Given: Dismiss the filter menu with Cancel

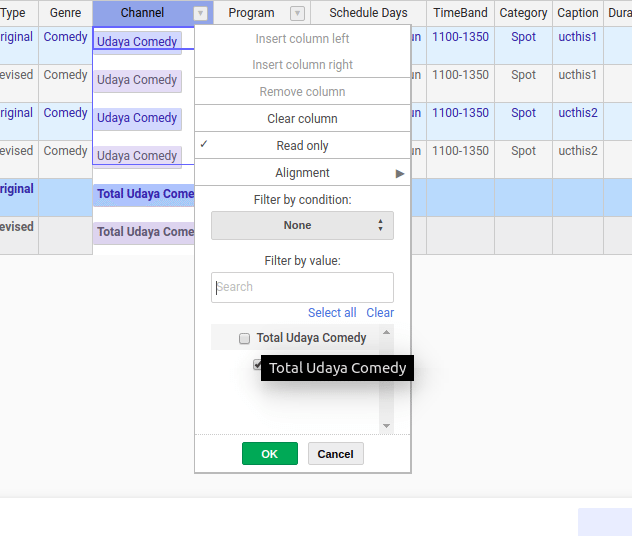Looking at the screenshot, I should pos(336,454).
